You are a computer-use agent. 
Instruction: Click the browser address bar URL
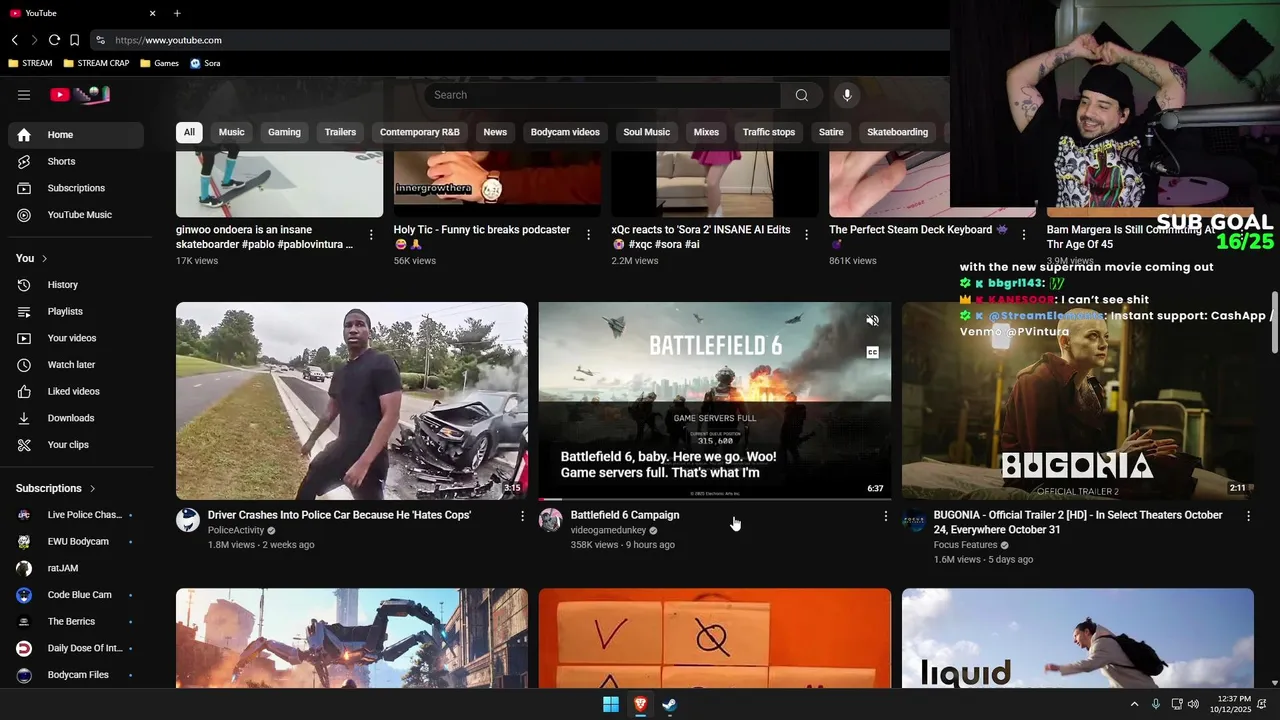point(168,40)
